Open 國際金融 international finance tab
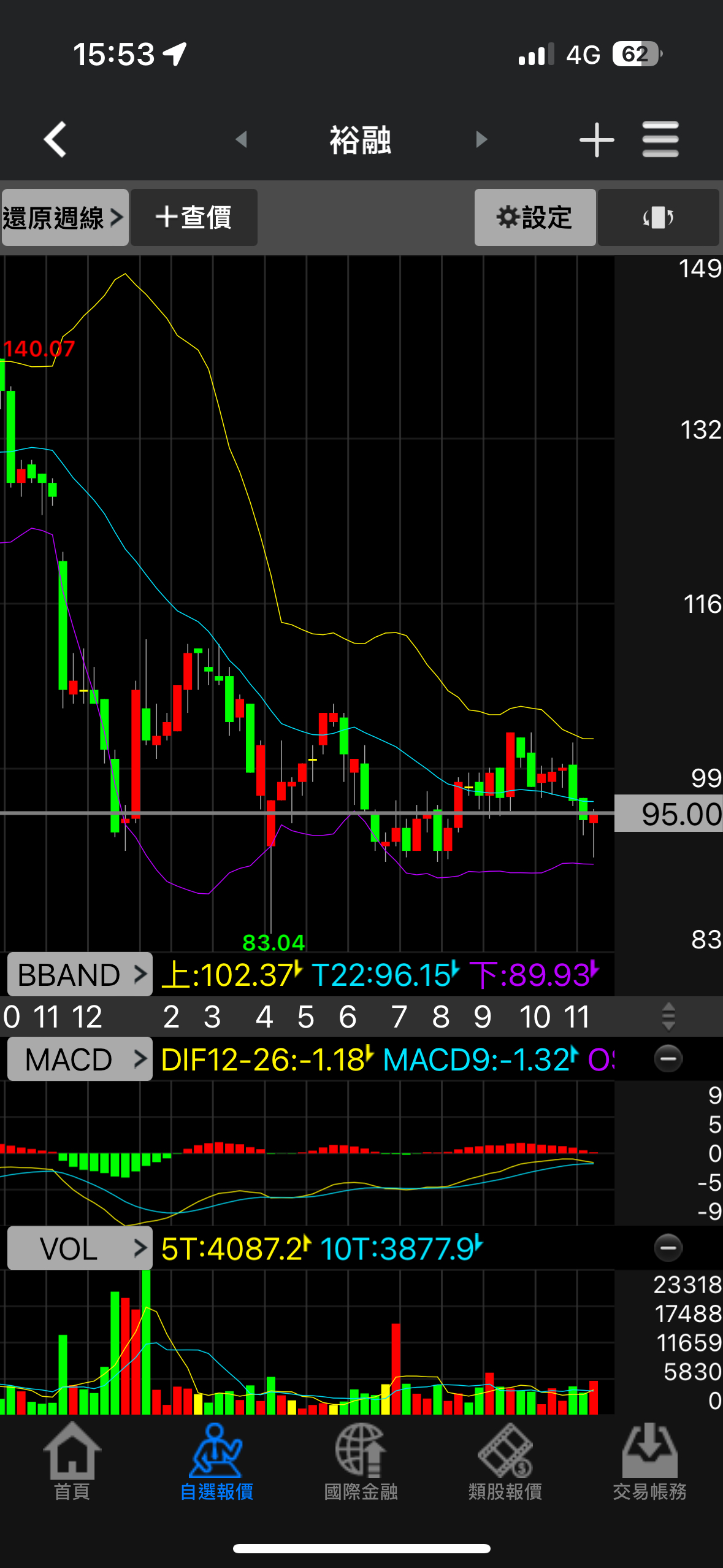Screen dimensions: 723x1568 361,1462
